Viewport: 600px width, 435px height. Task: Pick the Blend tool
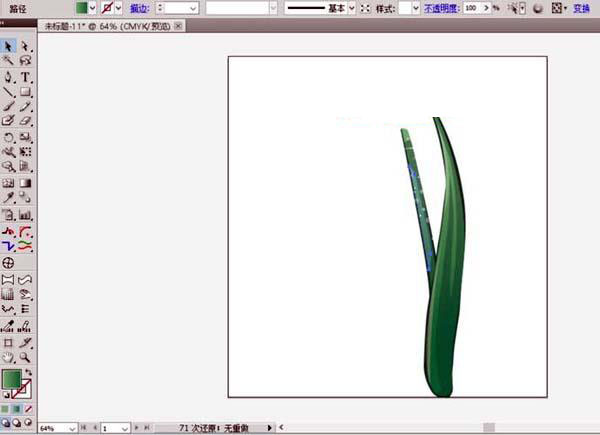25,197
